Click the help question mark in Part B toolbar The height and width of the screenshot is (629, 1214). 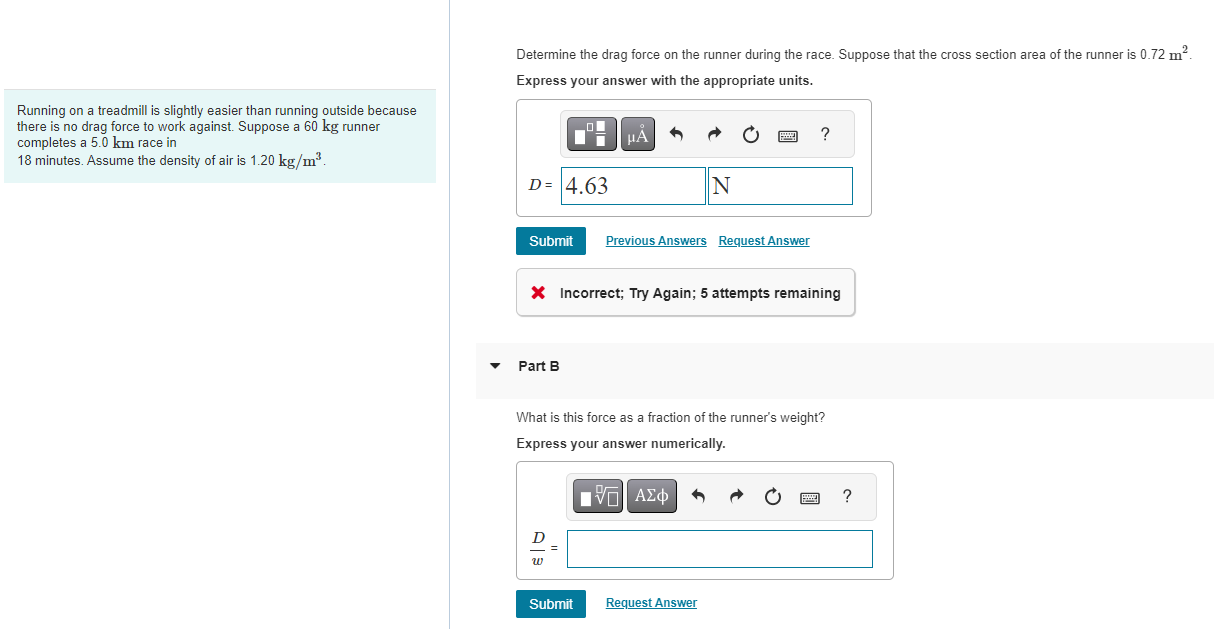[x=846, y=496]
